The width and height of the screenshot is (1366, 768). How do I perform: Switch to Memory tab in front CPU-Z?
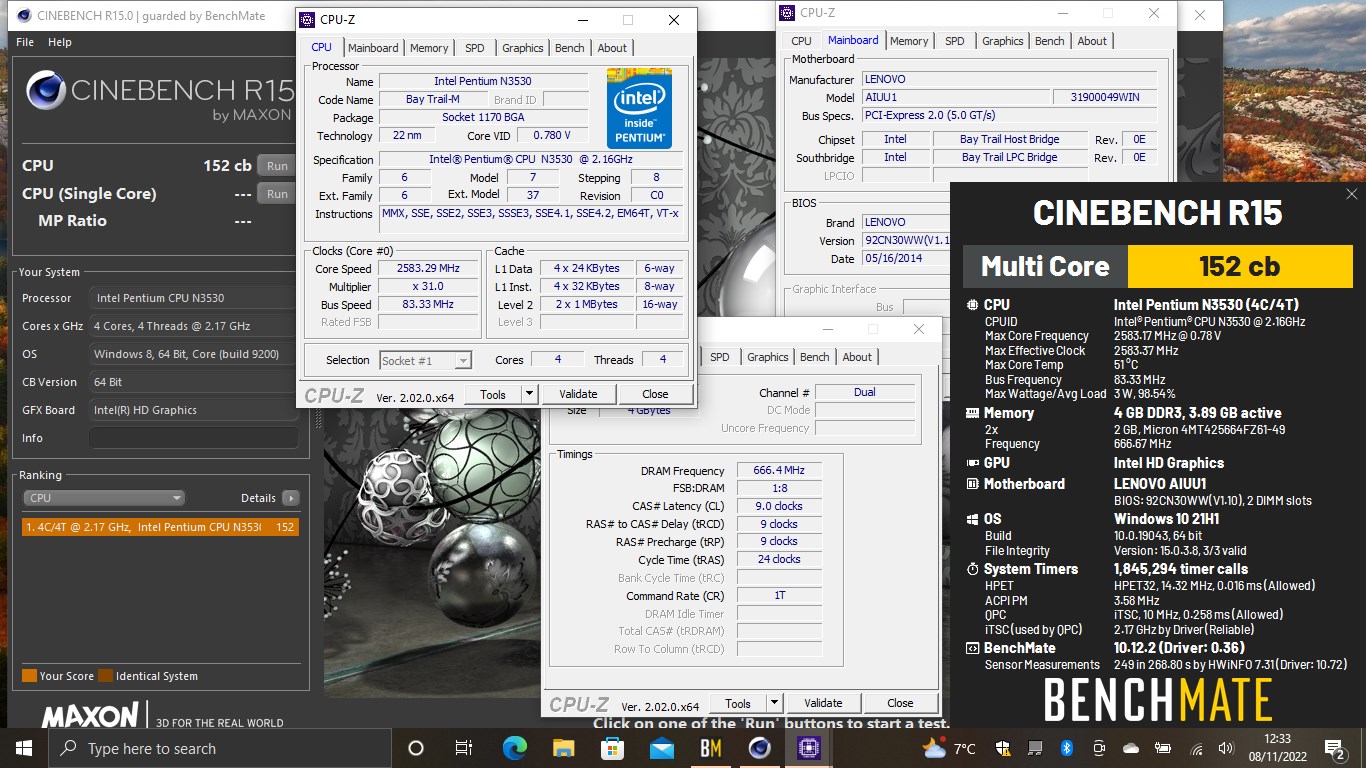(x=429, y=48)
